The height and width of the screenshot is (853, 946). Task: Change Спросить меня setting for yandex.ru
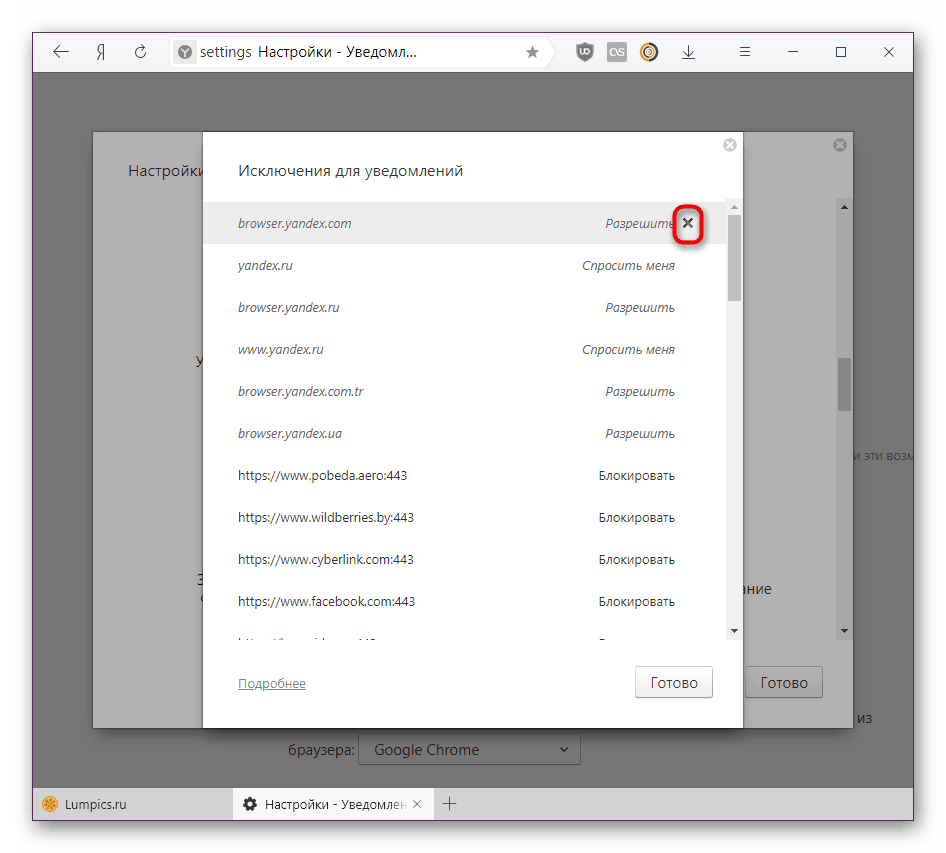tap(628, 265)
